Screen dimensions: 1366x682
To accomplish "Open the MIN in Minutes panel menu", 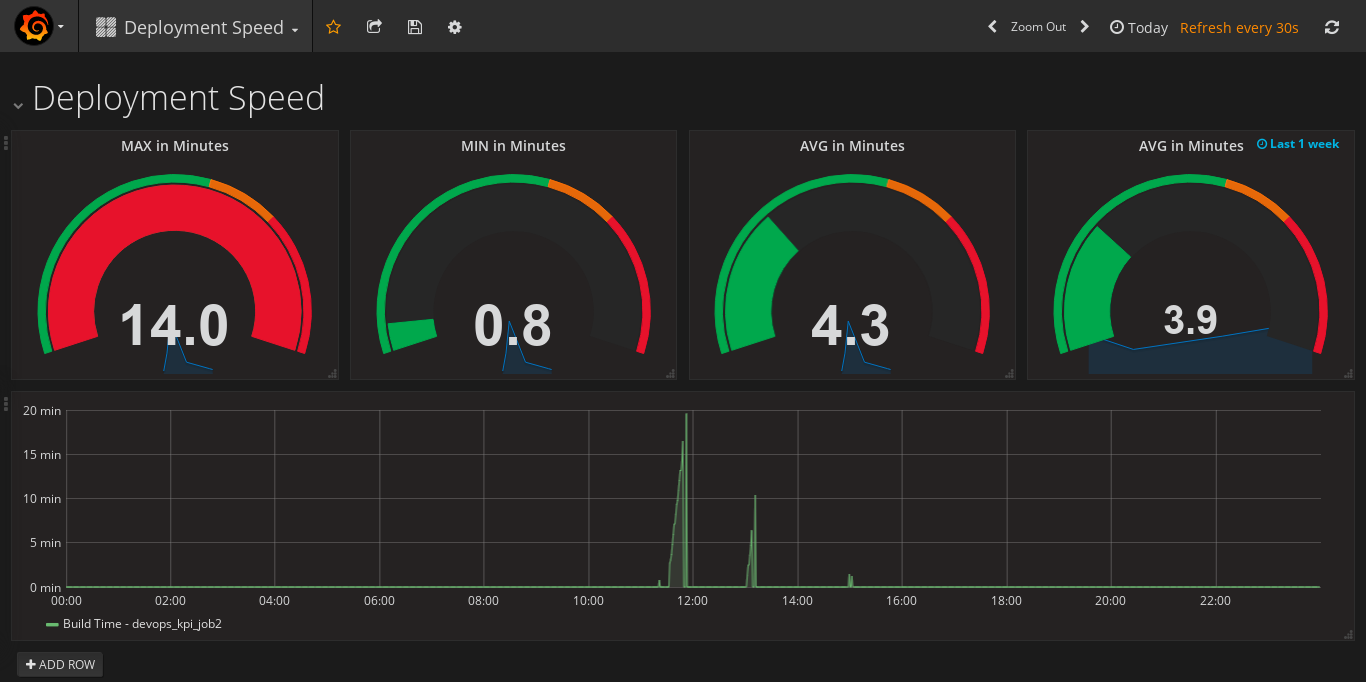I will (513, 146).
